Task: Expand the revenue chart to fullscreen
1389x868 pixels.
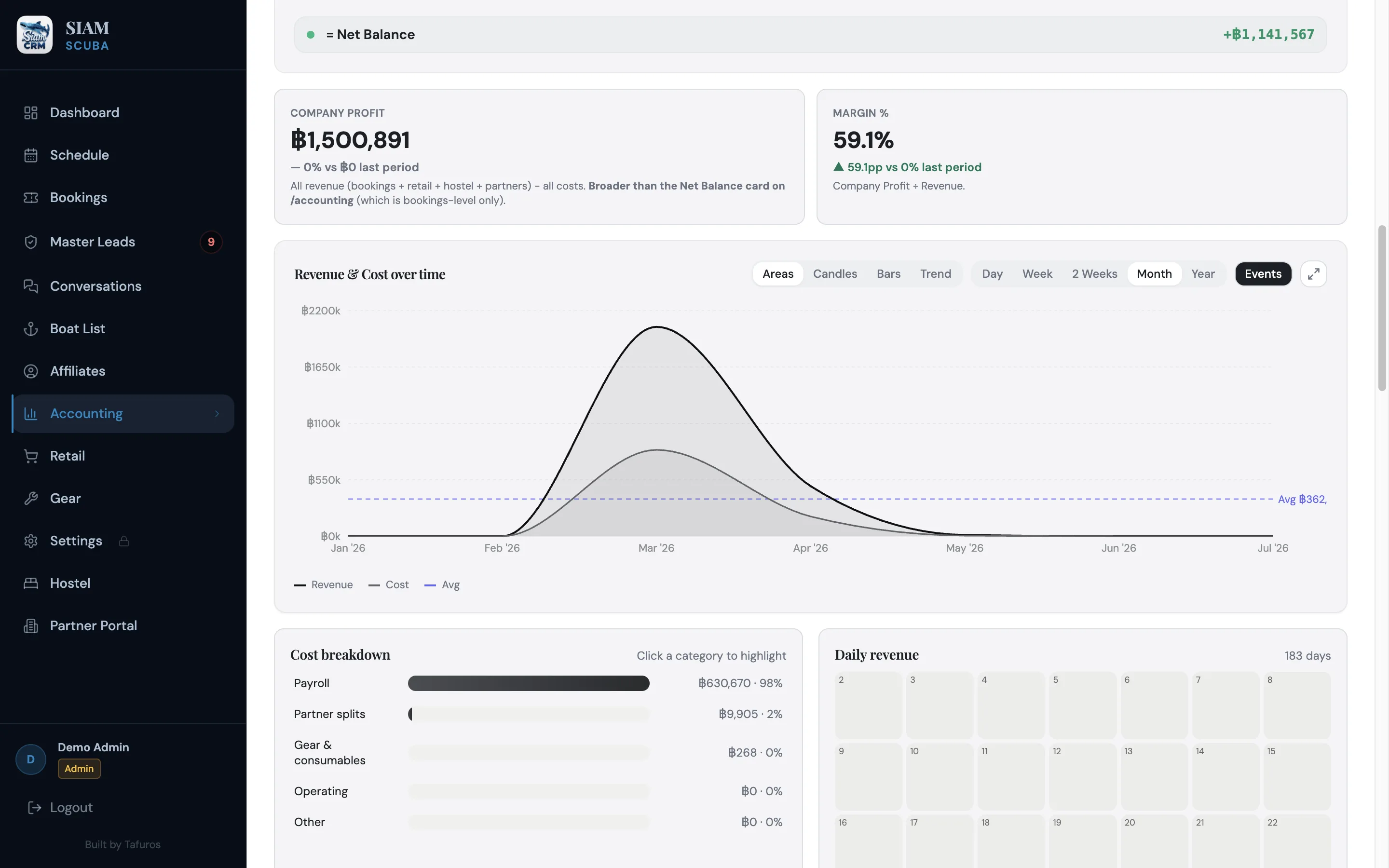Action: pos(1313,274)
